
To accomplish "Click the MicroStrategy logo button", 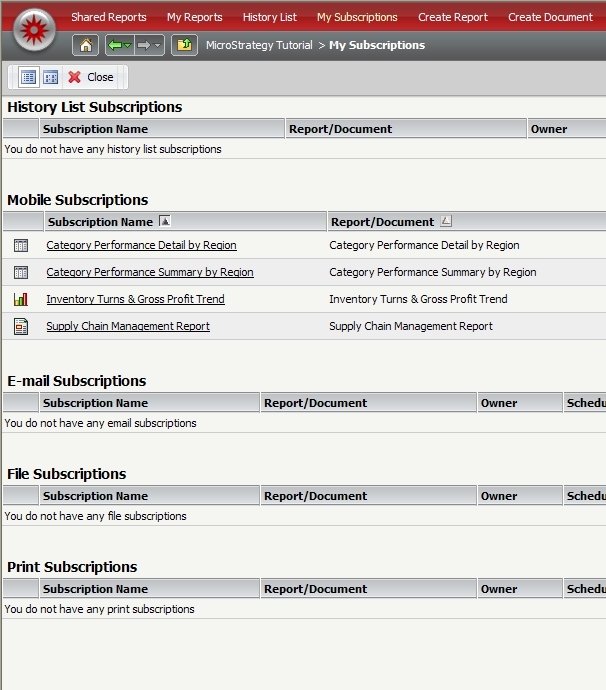I will coord(35,30).
